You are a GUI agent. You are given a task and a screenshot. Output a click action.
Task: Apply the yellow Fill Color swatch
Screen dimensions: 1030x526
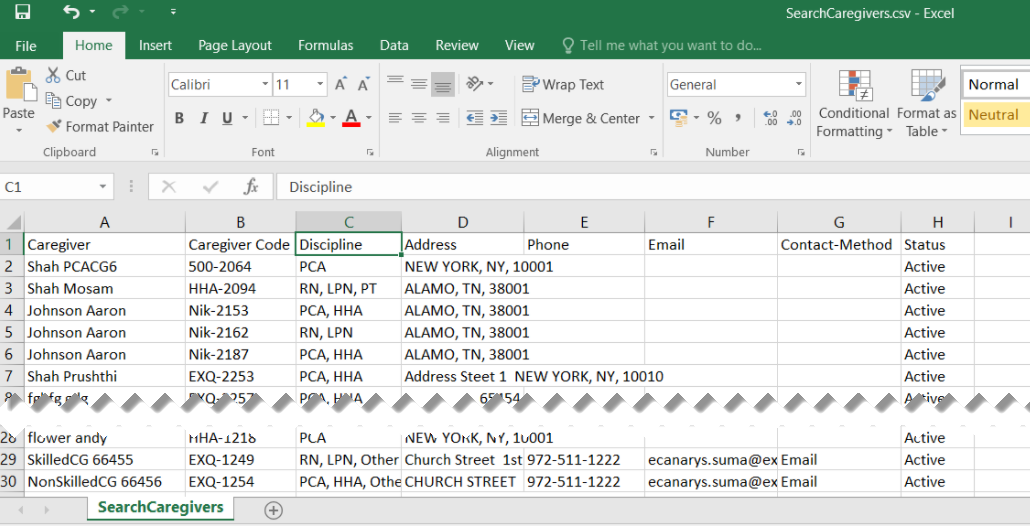[316, 118]
